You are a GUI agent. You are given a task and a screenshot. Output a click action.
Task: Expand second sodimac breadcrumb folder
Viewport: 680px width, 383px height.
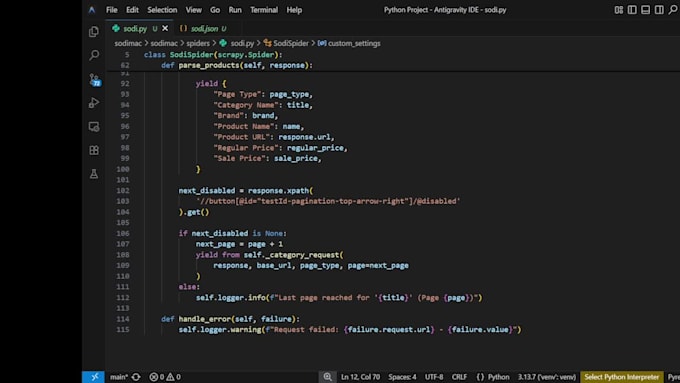(164, 43)
